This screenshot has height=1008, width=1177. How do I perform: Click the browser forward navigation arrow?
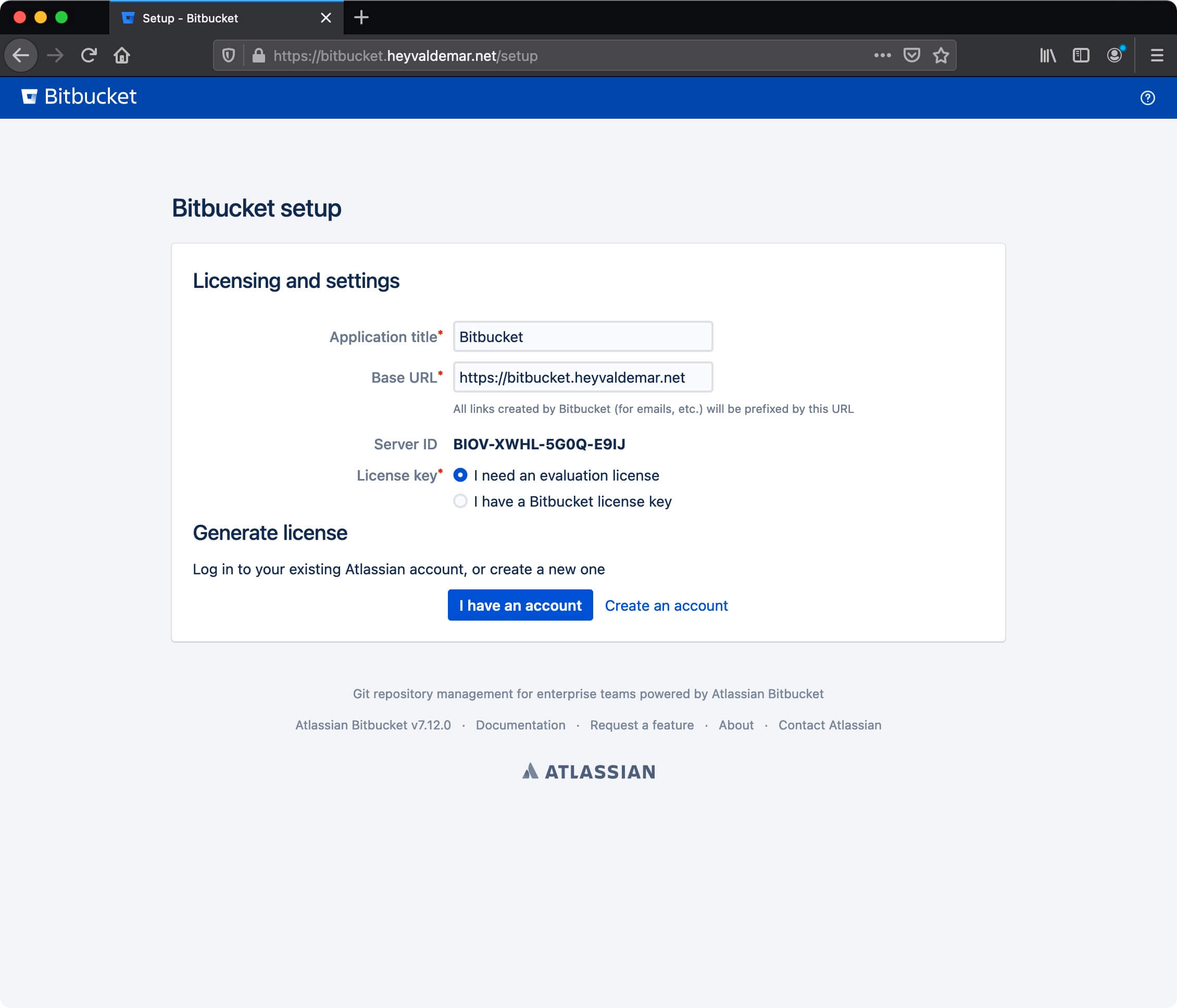tap(55, 55)
